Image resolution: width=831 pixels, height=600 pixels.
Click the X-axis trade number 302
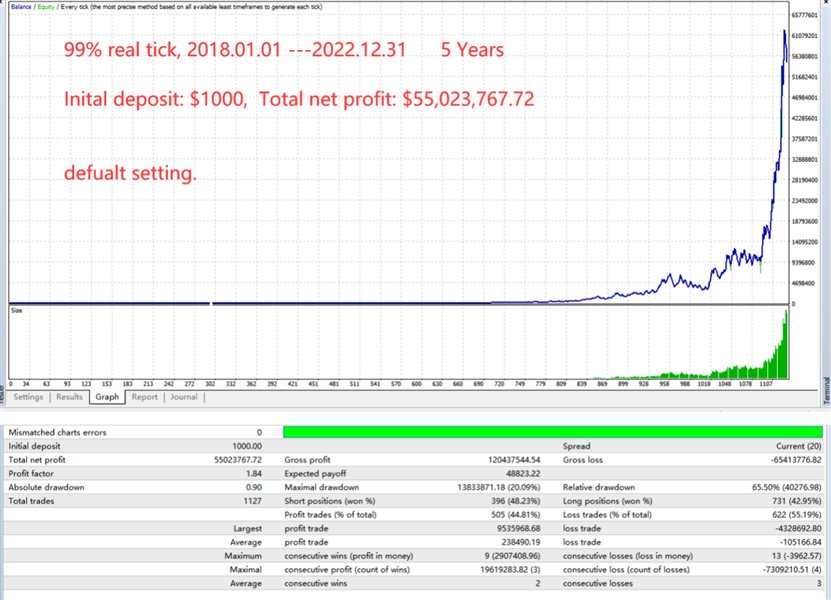point(210,384)
